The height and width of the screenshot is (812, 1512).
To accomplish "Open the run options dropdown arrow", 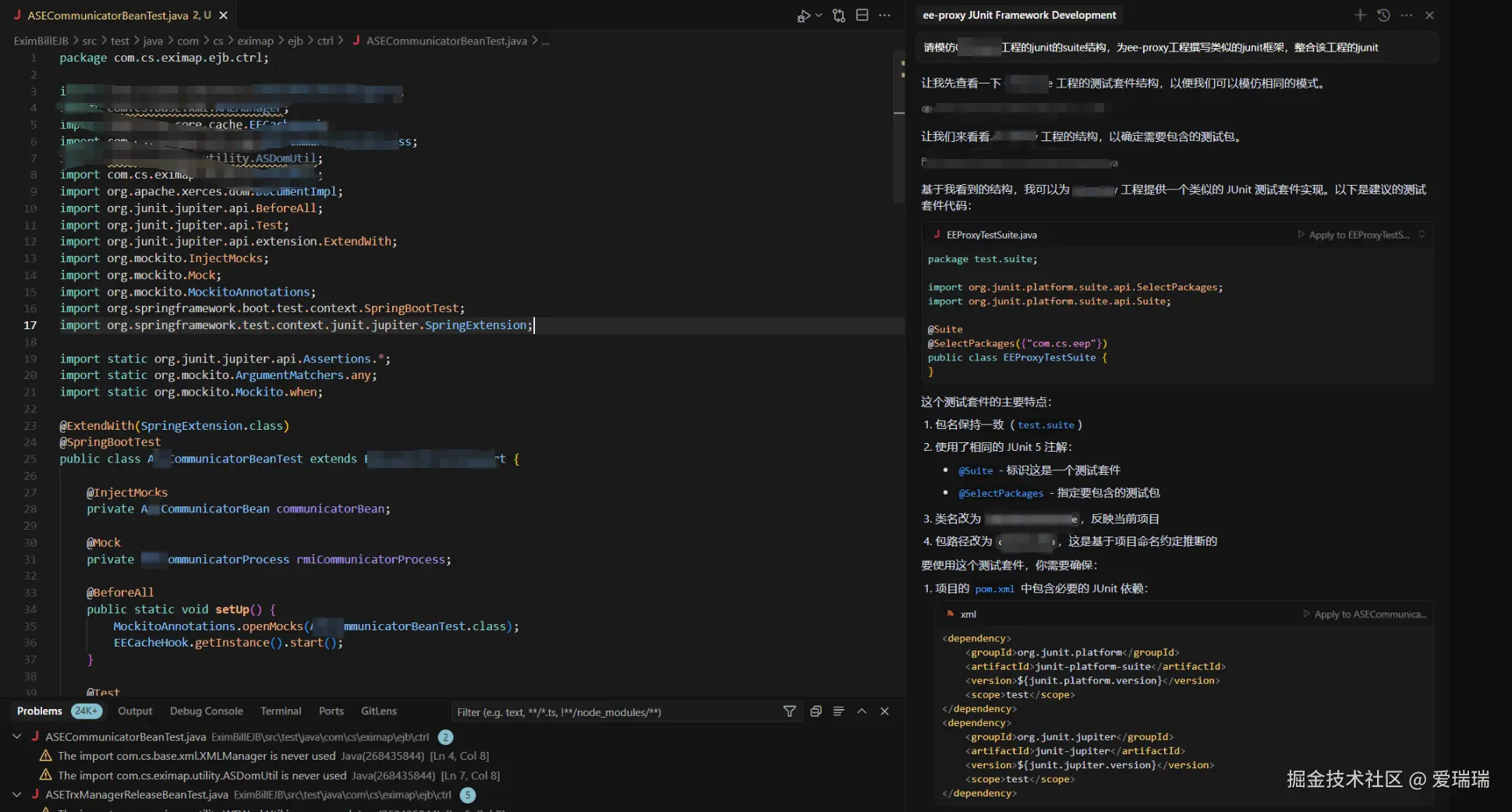I will coord(818,16).
